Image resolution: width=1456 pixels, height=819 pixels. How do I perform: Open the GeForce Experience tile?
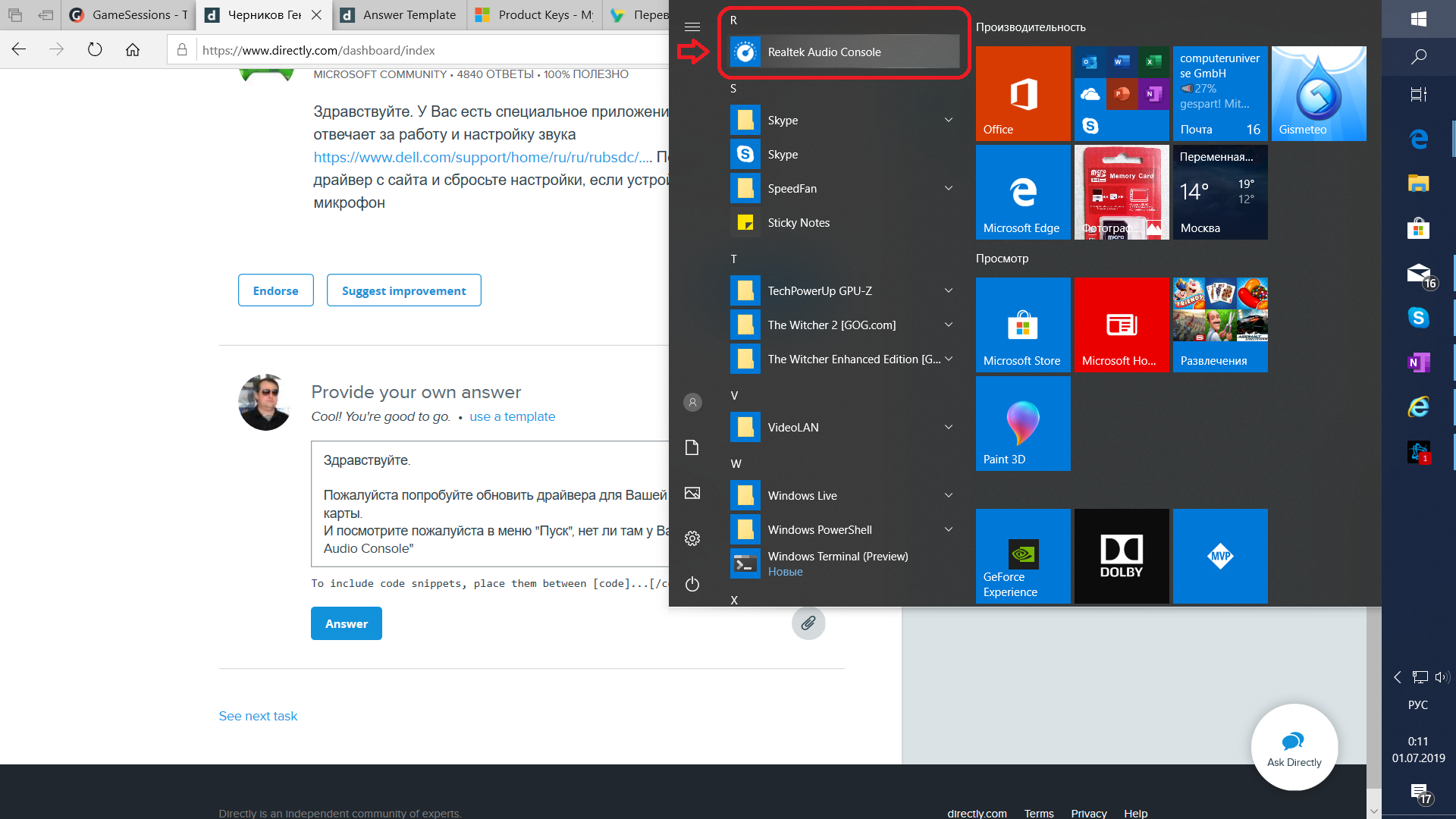point(1023,556)
